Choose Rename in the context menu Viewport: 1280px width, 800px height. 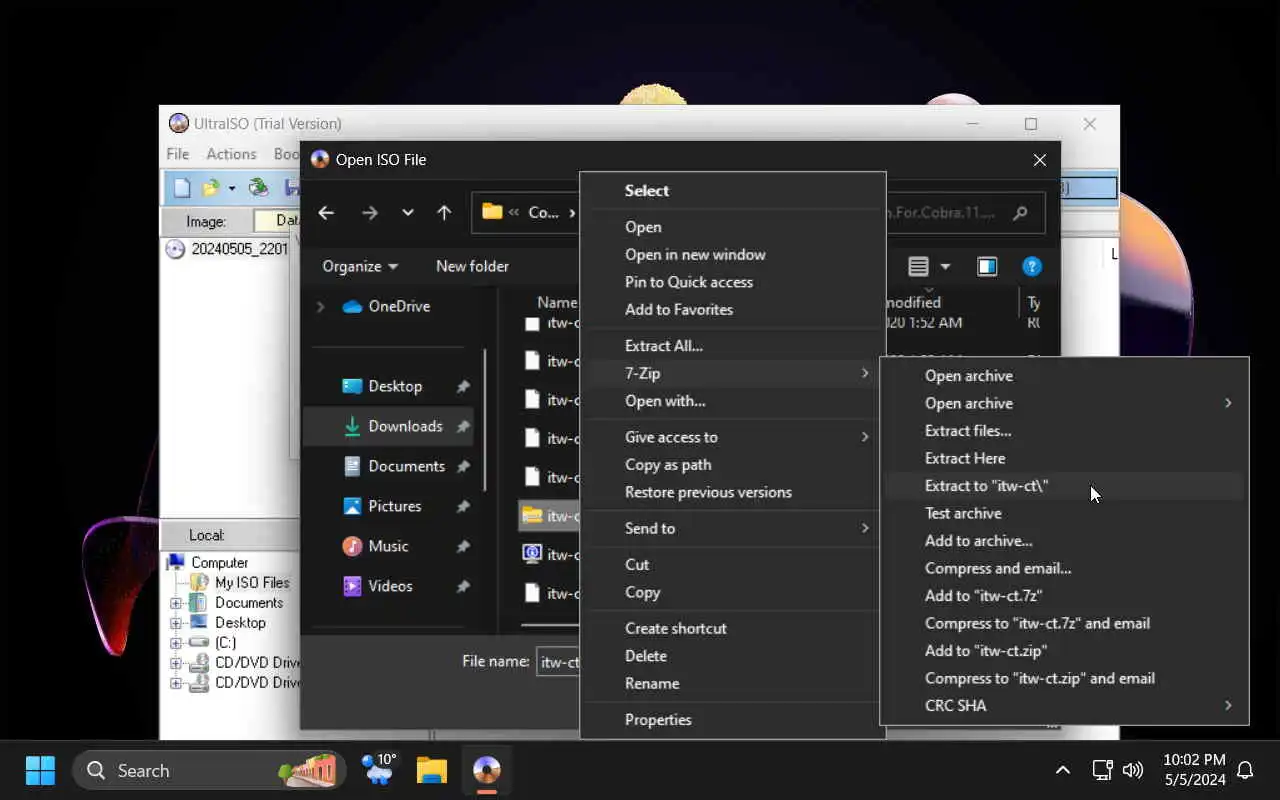click(x=733, y=683)
